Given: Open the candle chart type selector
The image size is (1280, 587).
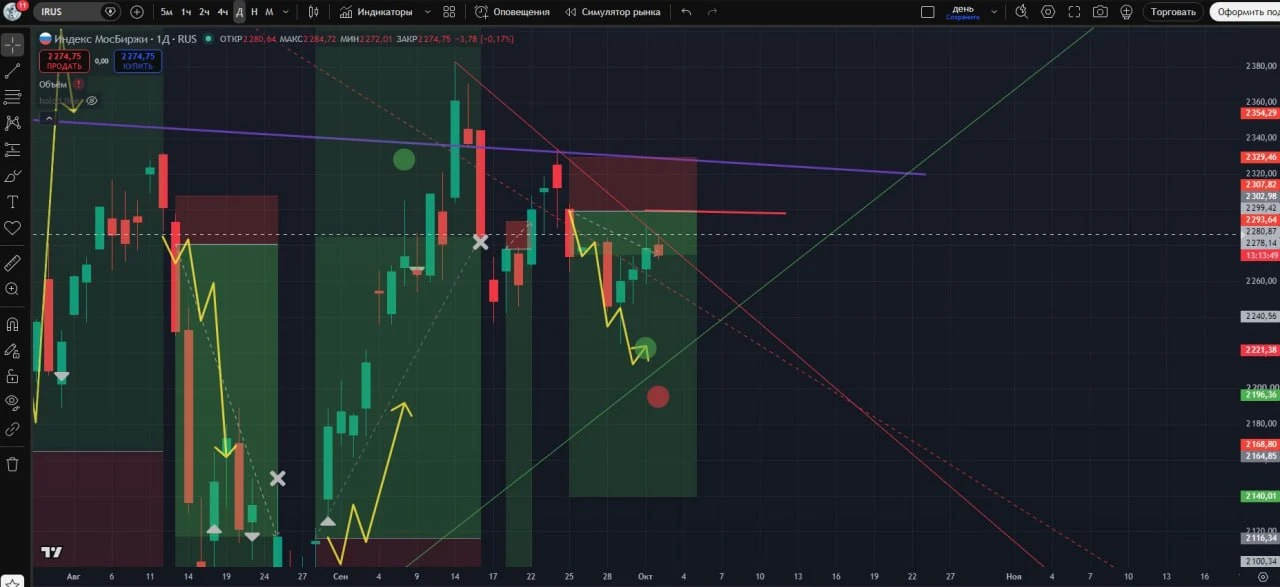Looking at the screenshot, I should [x=314, y=12].
